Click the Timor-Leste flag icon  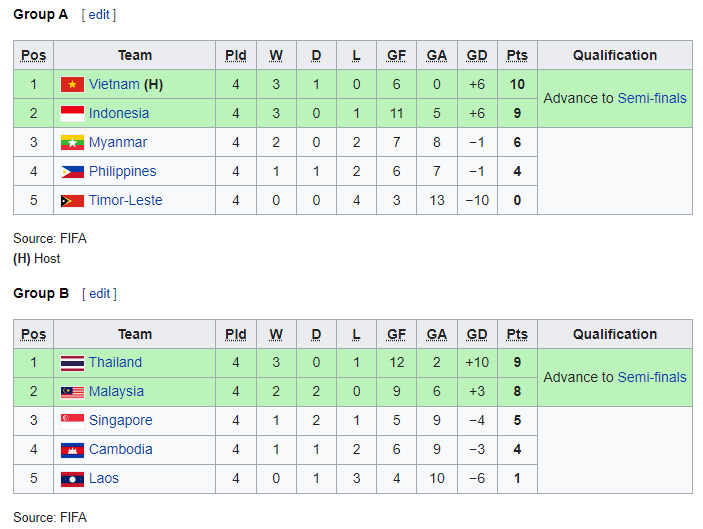tap(72, 200)
